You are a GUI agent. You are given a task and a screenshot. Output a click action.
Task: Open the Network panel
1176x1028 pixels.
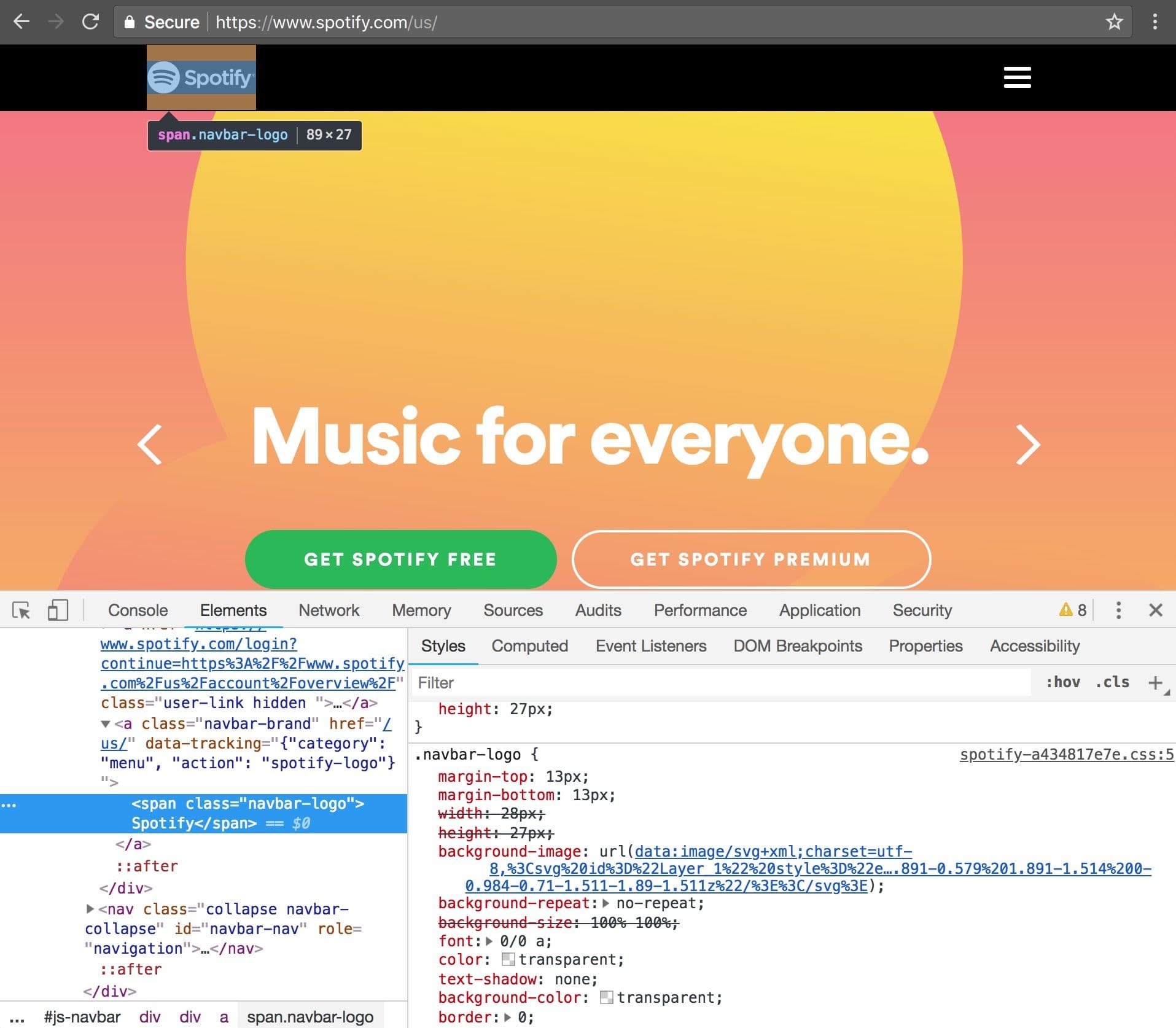[x=329, y=610]
